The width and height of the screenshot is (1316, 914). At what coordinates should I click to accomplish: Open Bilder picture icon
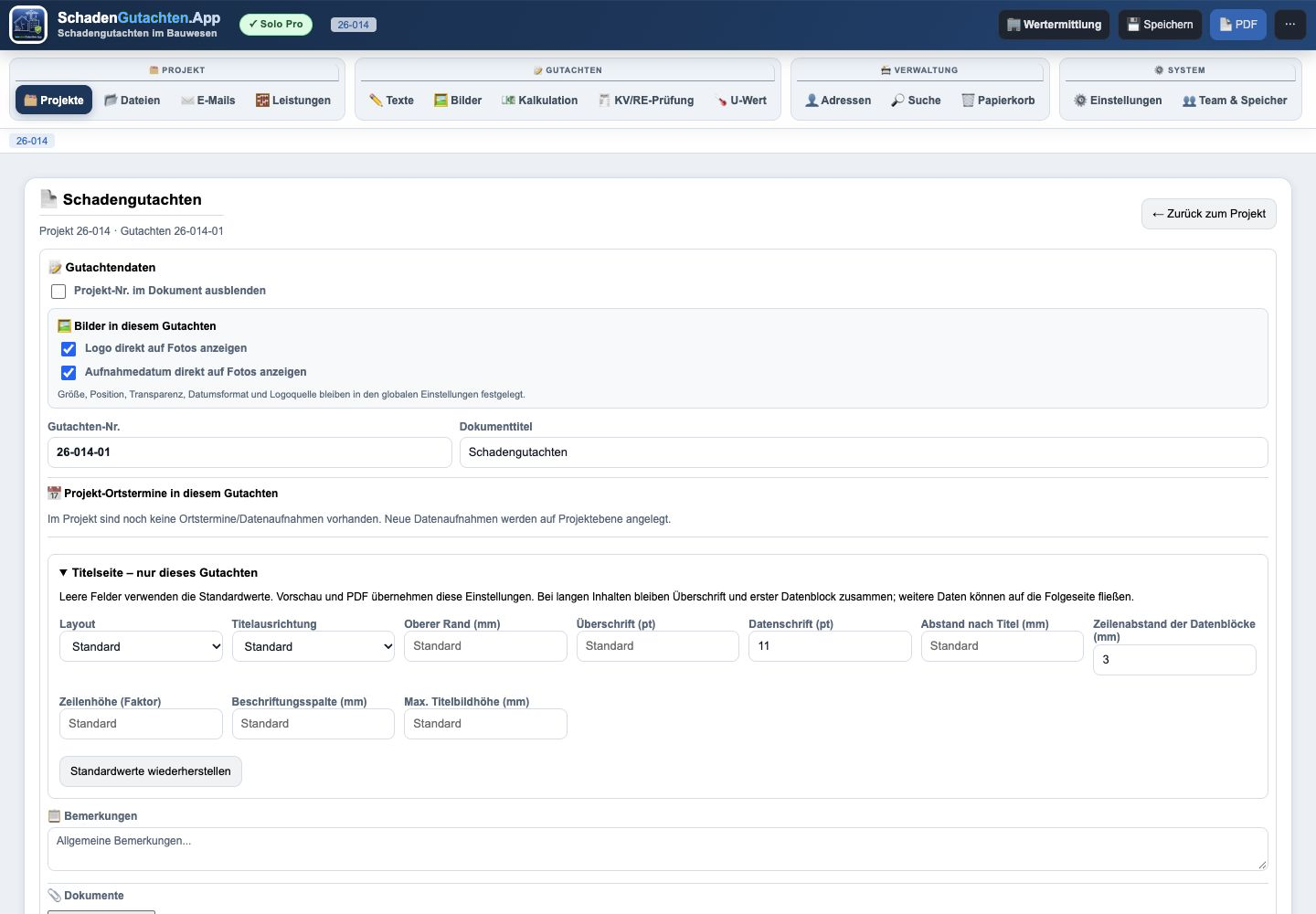[x=440, y=101]
